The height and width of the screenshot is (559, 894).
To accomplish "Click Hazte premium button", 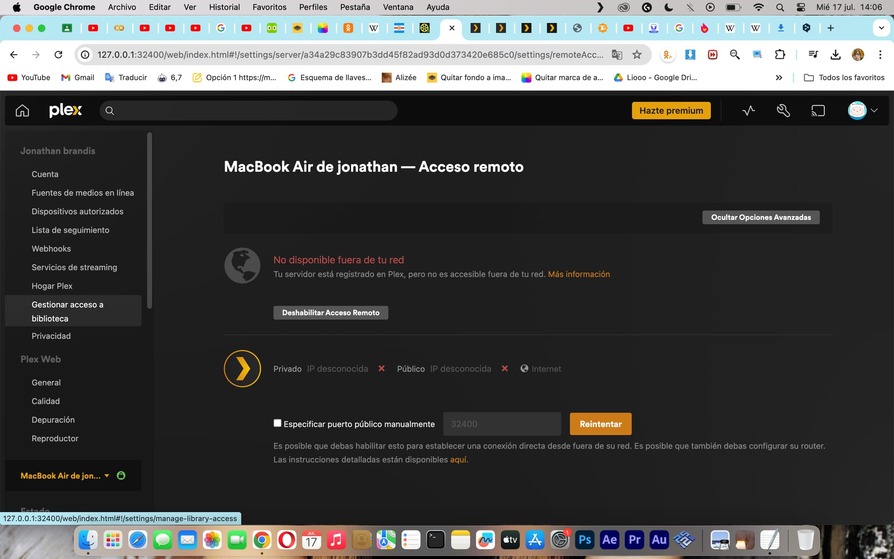I will coord(671,111).
